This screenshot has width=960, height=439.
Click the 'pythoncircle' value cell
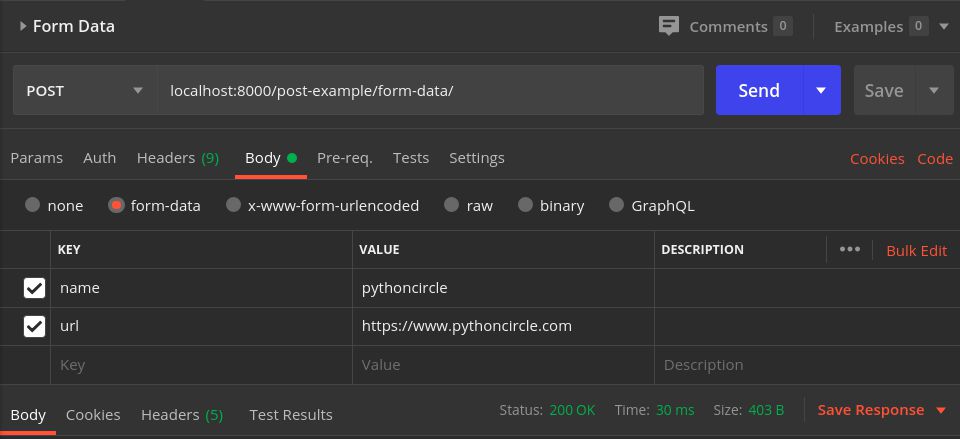click(503, 288)
